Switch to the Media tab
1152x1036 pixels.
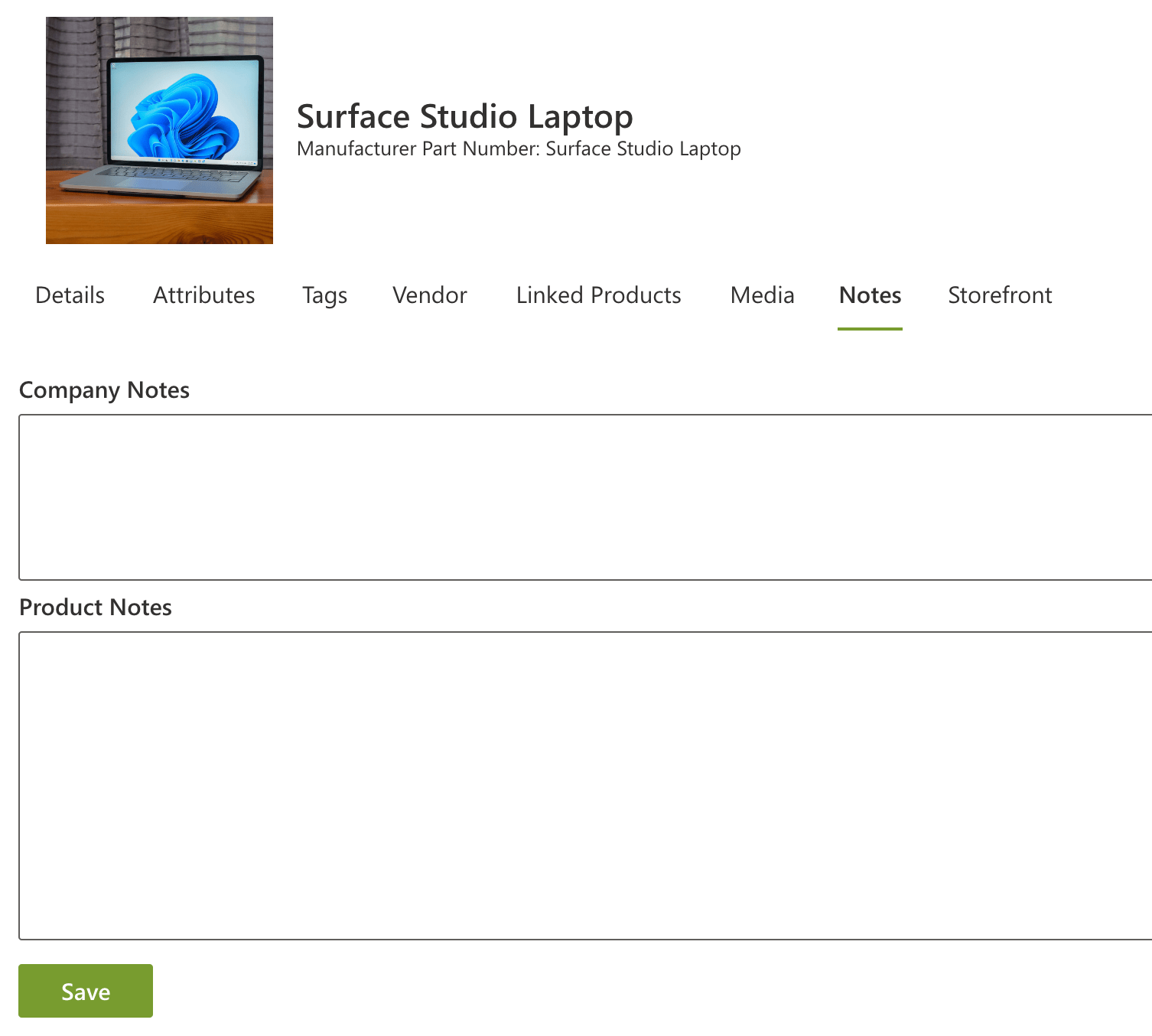tap(762, 295)
